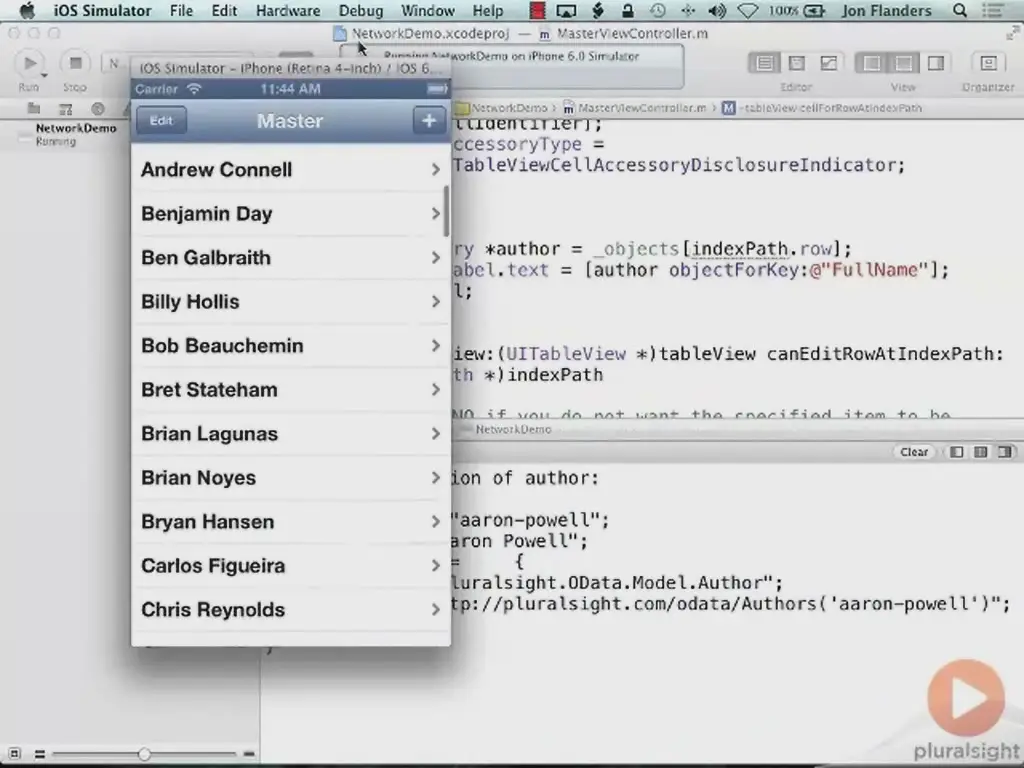
Task: Open Spotlight search magnifier
Action: 959,10
